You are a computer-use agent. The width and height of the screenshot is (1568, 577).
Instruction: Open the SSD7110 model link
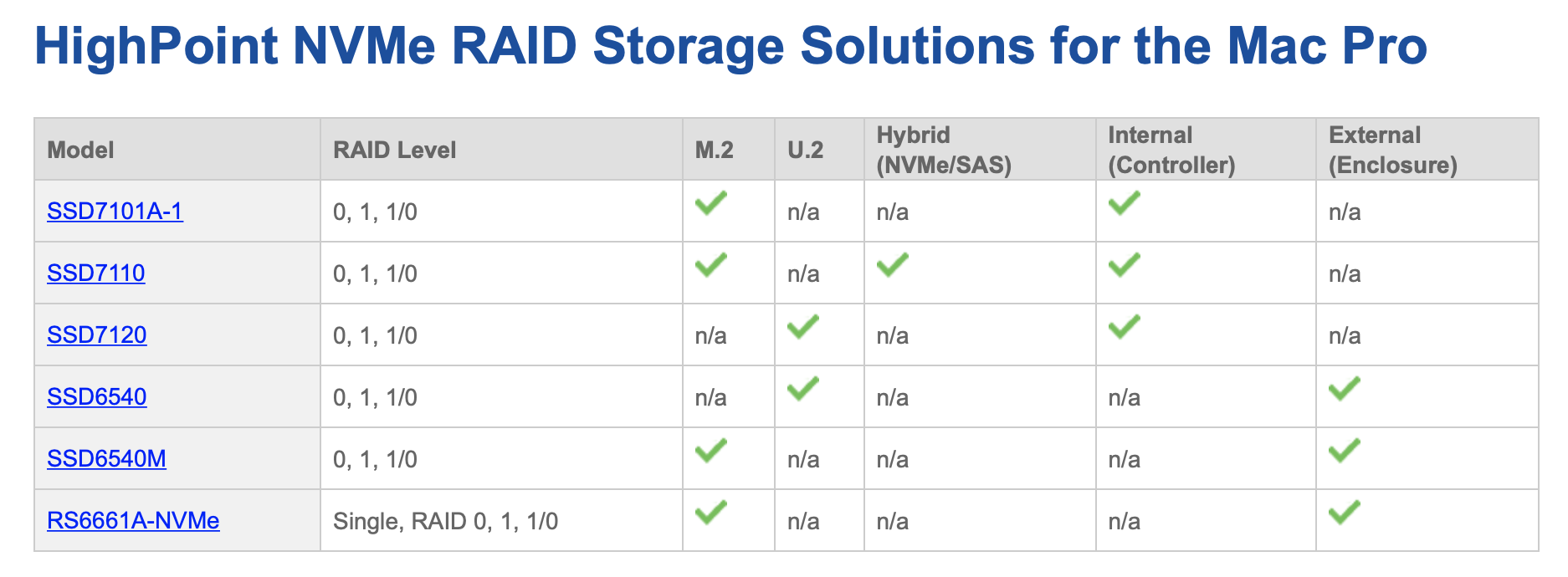click(96, 273)
